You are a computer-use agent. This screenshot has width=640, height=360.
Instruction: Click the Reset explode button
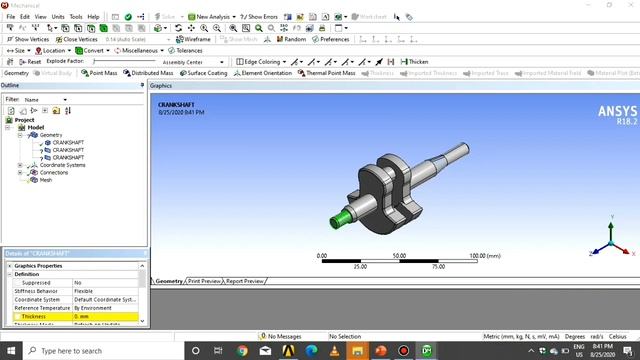(30, 62)
